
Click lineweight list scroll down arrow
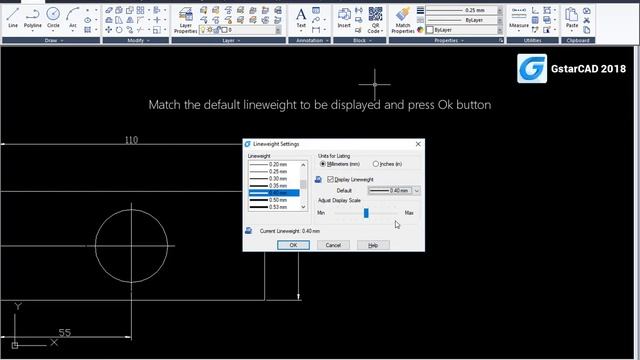point(303,207)
